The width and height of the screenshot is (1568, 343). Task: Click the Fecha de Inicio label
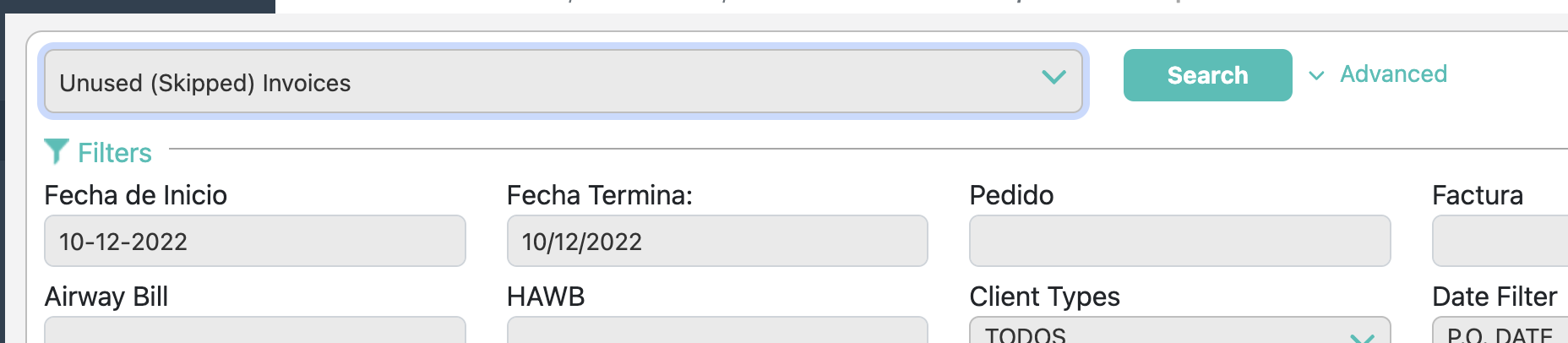click(x=135, y=195)
